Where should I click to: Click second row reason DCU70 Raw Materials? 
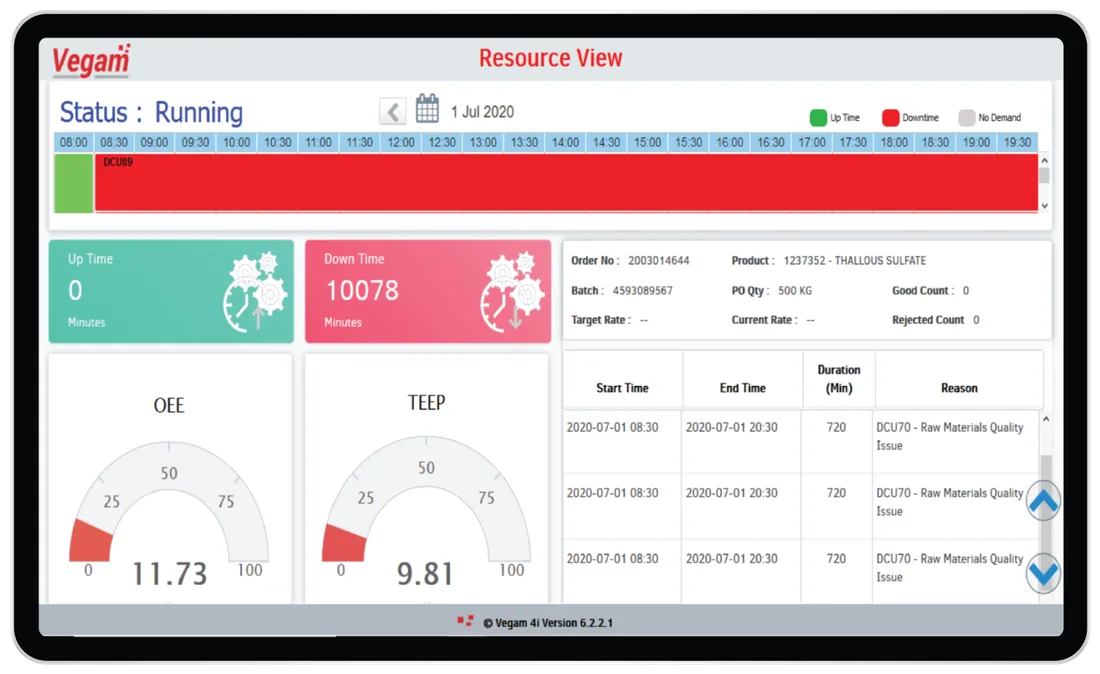pos(949,502)
